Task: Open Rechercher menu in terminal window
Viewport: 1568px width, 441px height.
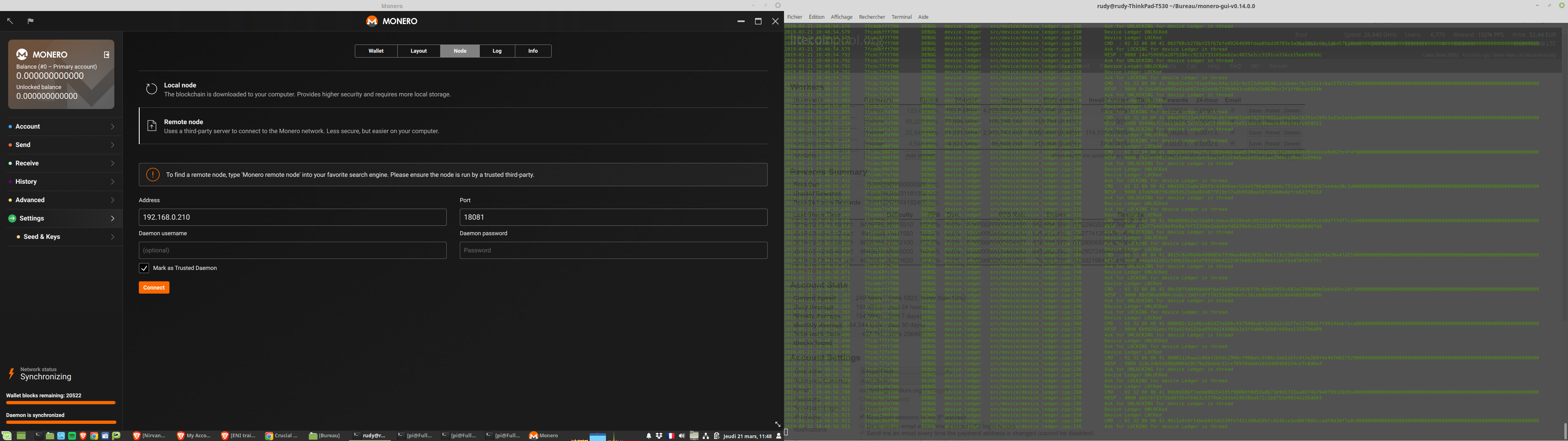Action: click(x=872, y=17)
